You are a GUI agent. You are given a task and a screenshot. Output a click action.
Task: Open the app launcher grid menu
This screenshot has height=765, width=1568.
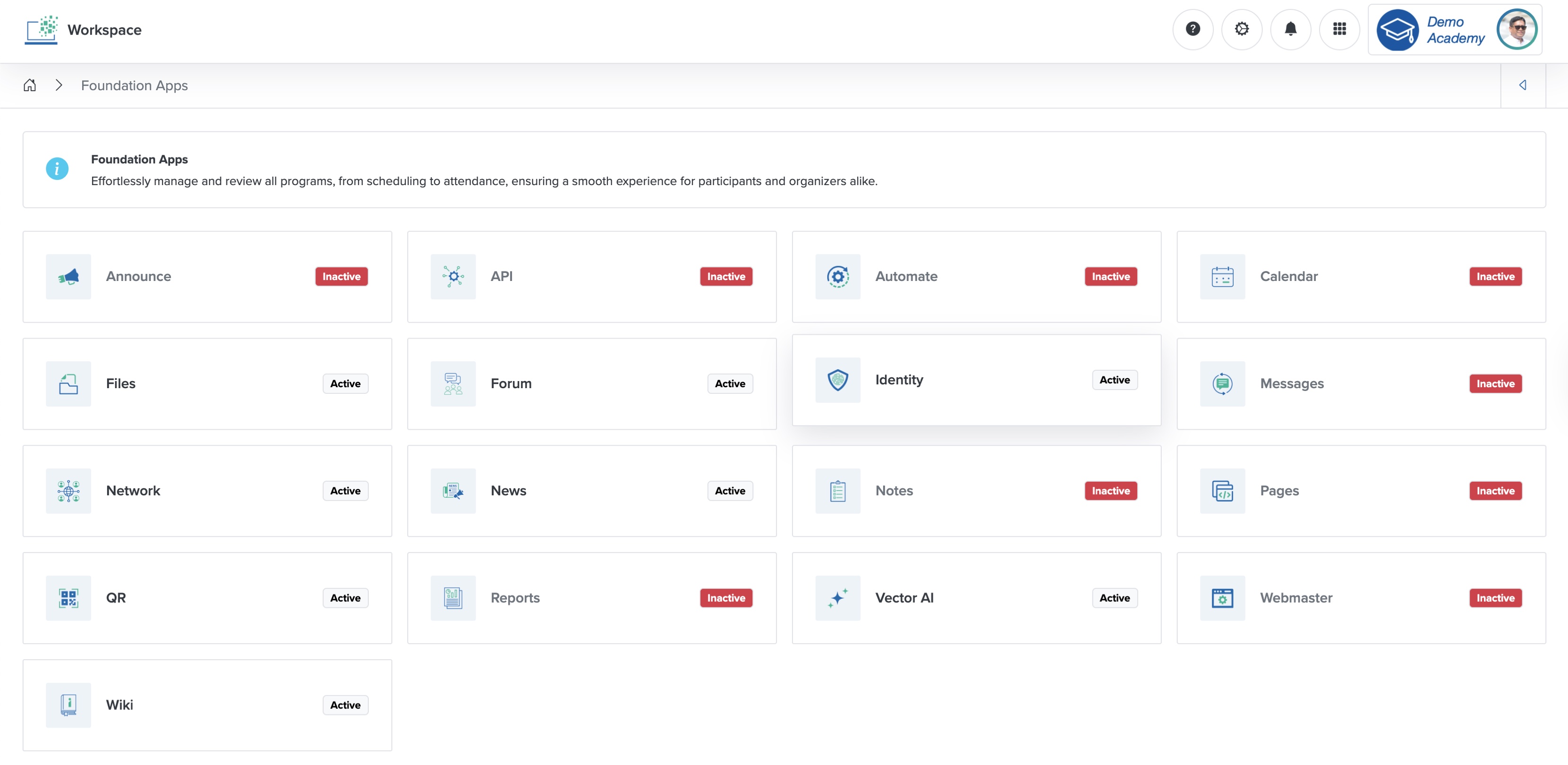1339,29
